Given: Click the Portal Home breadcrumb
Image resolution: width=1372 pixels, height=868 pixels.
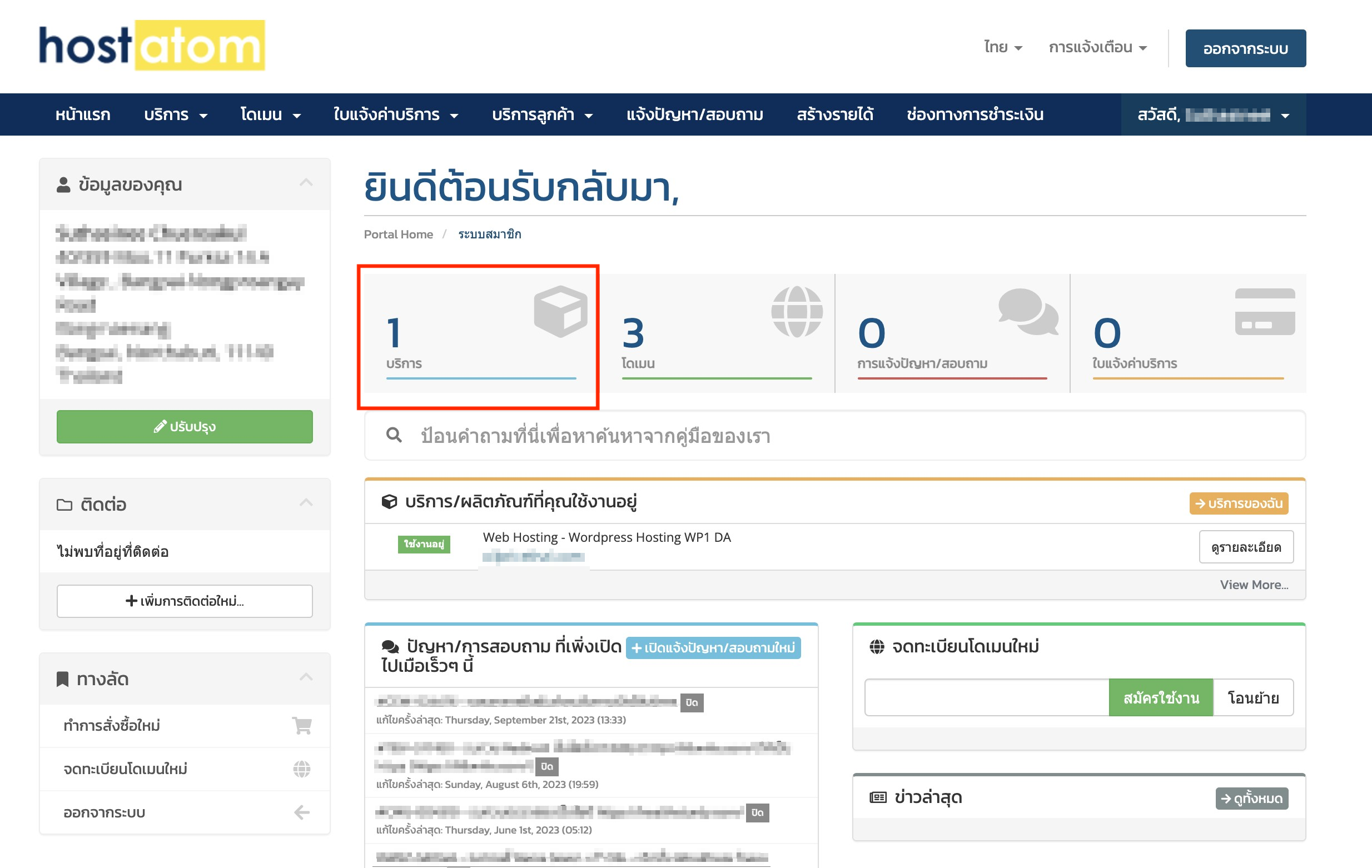Looking at the screenshot, I should point(398,234).
